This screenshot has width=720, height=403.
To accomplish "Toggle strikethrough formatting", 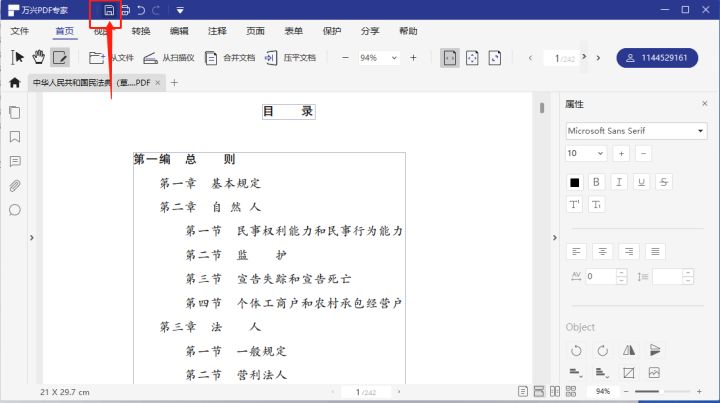I will tap(664, 182).
